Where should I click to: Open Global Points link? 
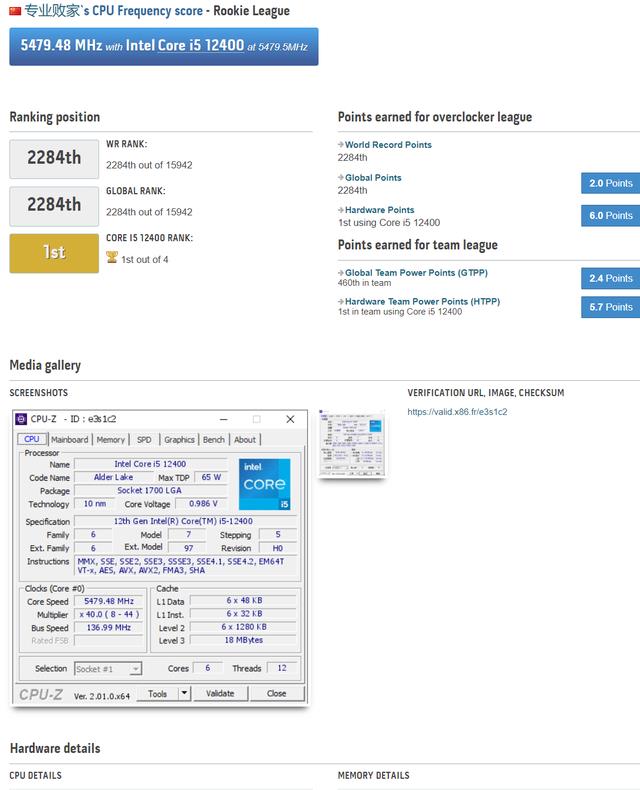pos(373,177)
